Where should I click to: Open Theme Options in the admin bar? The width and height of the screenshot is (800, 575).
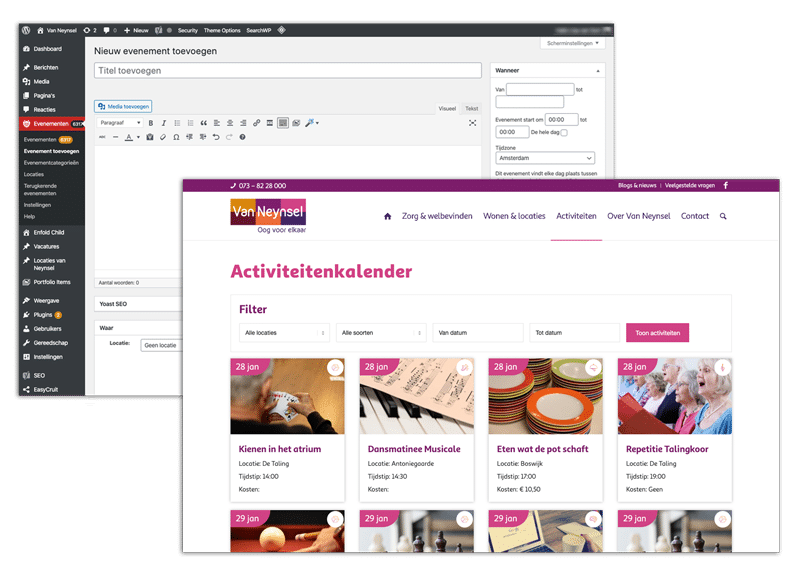pyautogui.click(x=222, y=30)
